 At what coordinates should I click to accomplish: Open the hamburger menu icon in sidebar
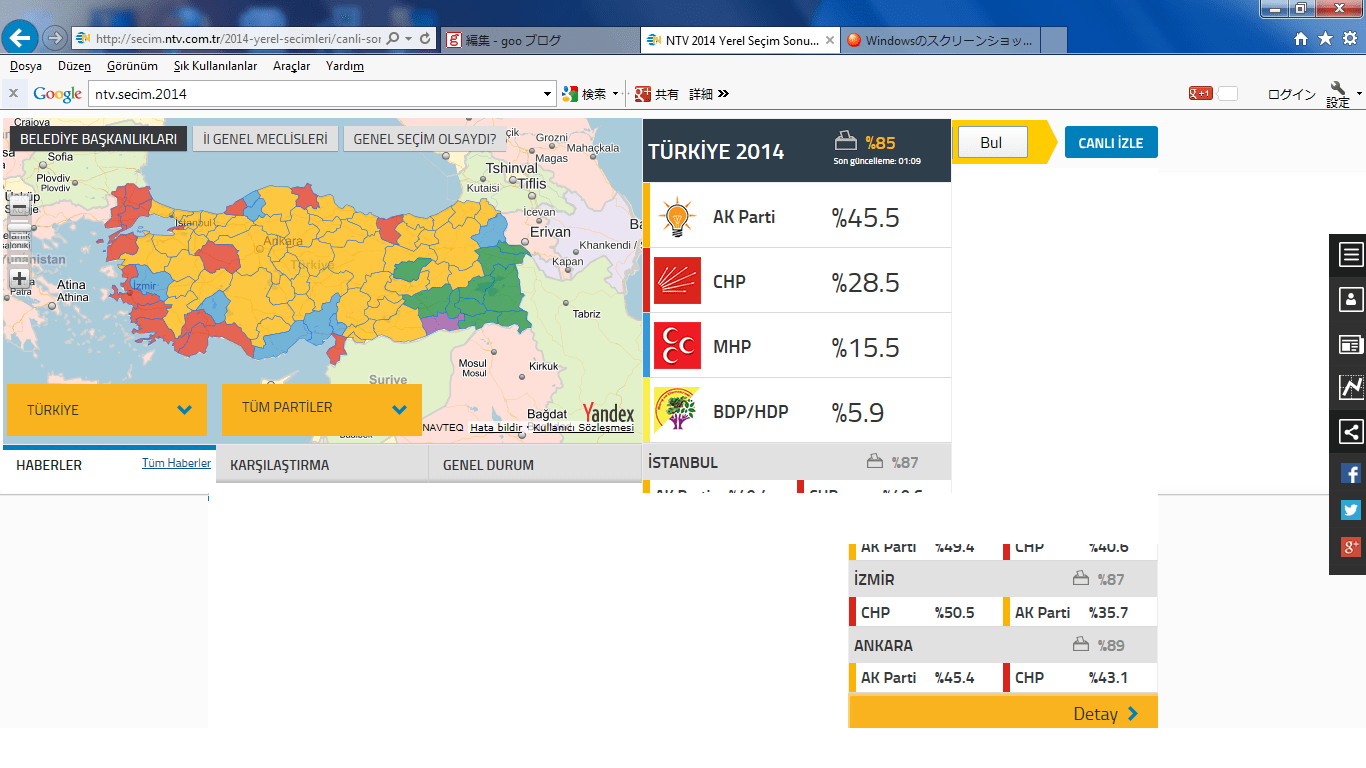(x=1351, y=254)
